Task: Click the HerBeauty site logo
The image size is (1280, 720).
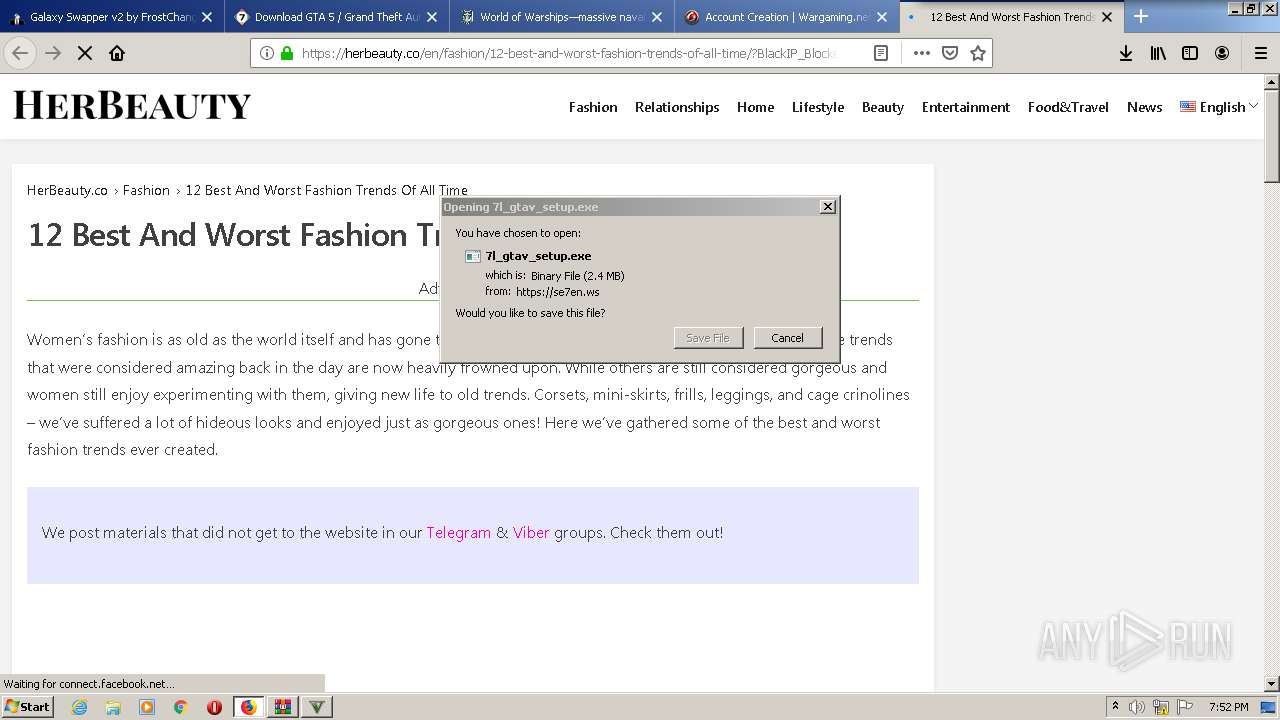Action: tap(132, 106)
